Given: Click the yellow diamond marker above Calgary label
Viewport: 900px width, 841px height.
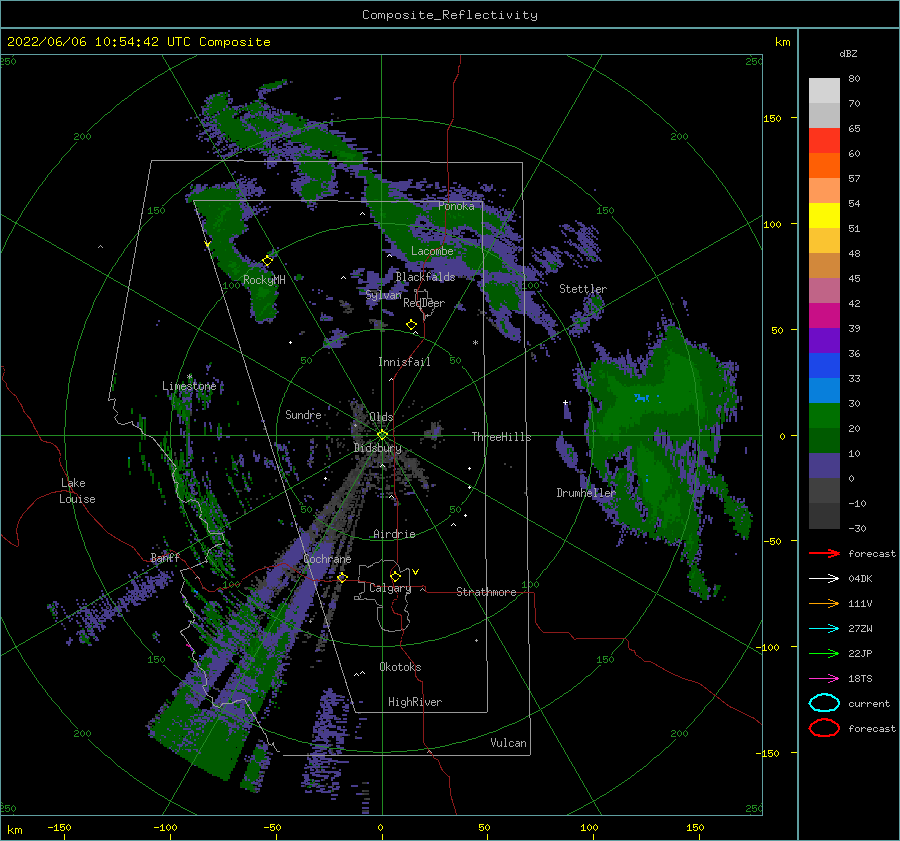Looking at the screenshot, I should coord(395,576).
